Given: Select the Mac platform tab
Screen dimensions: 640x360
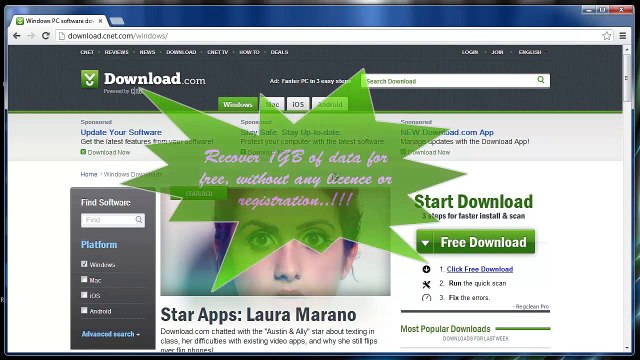Looking at the screenshot, I should 272,104.
